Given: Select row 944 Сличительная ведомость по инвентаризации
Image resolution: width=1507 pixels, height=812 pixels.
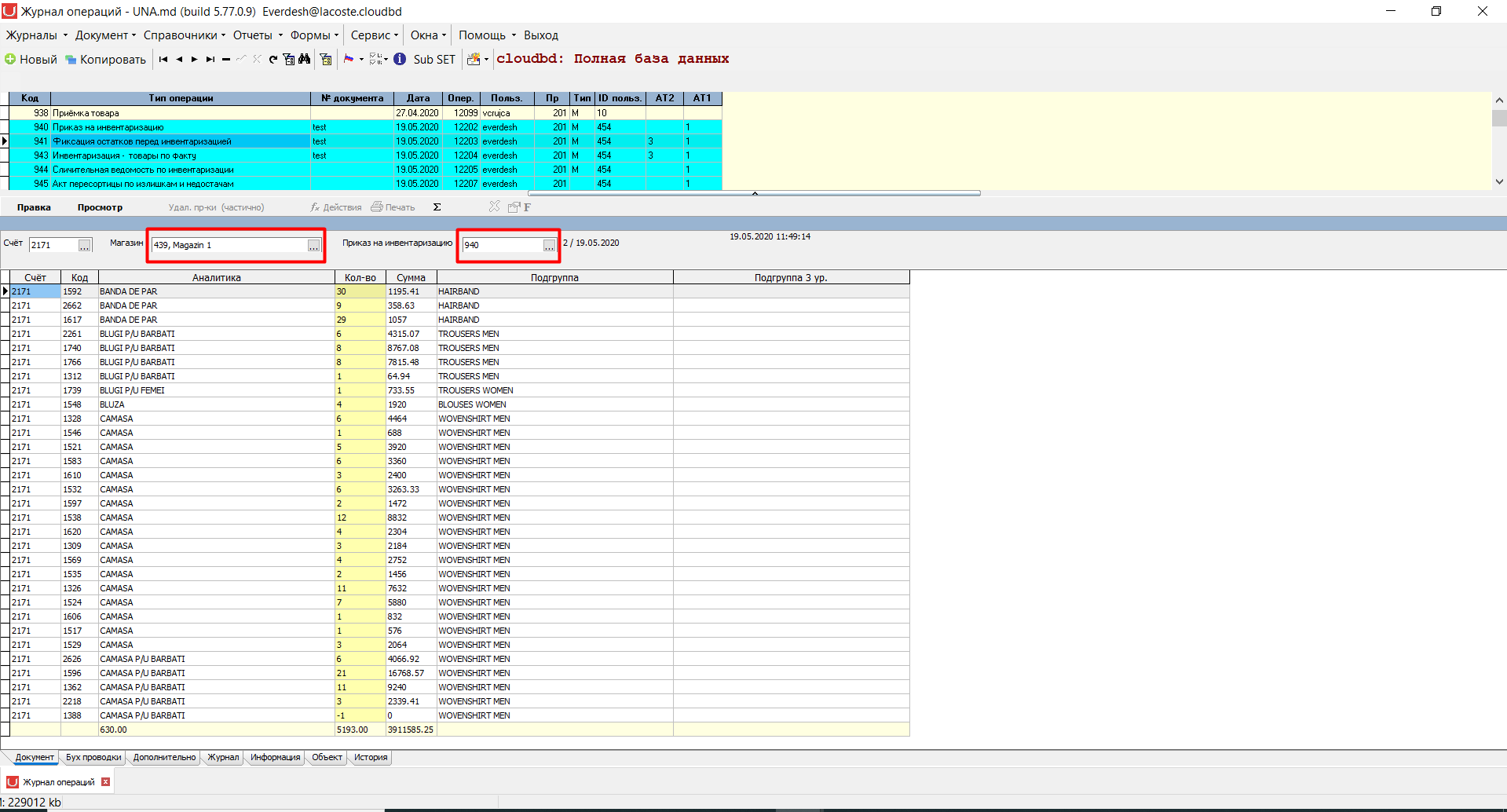Looking at the screenshot, I should [365, 170].
